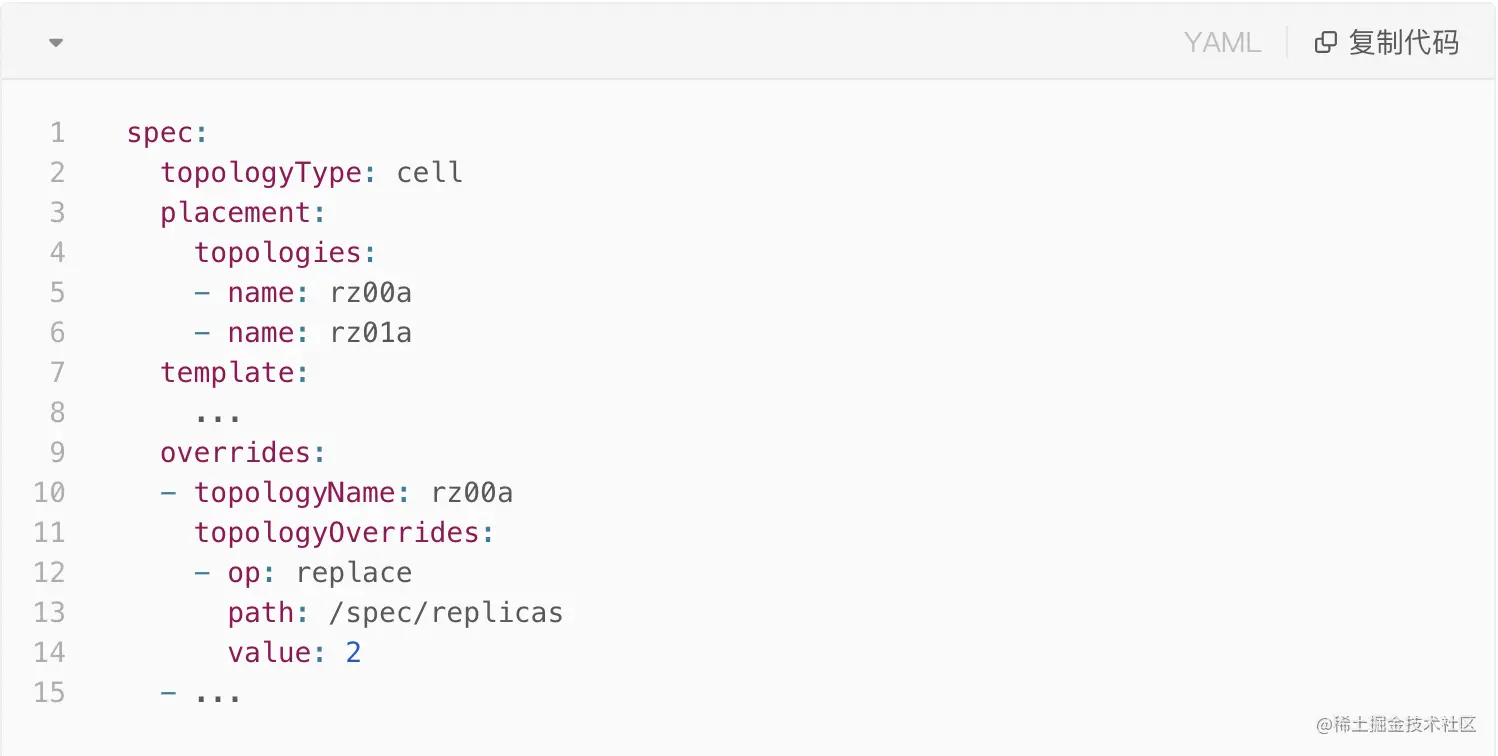
Task: Click the overrides key on line 9
Action: click(x=237, y=452)
